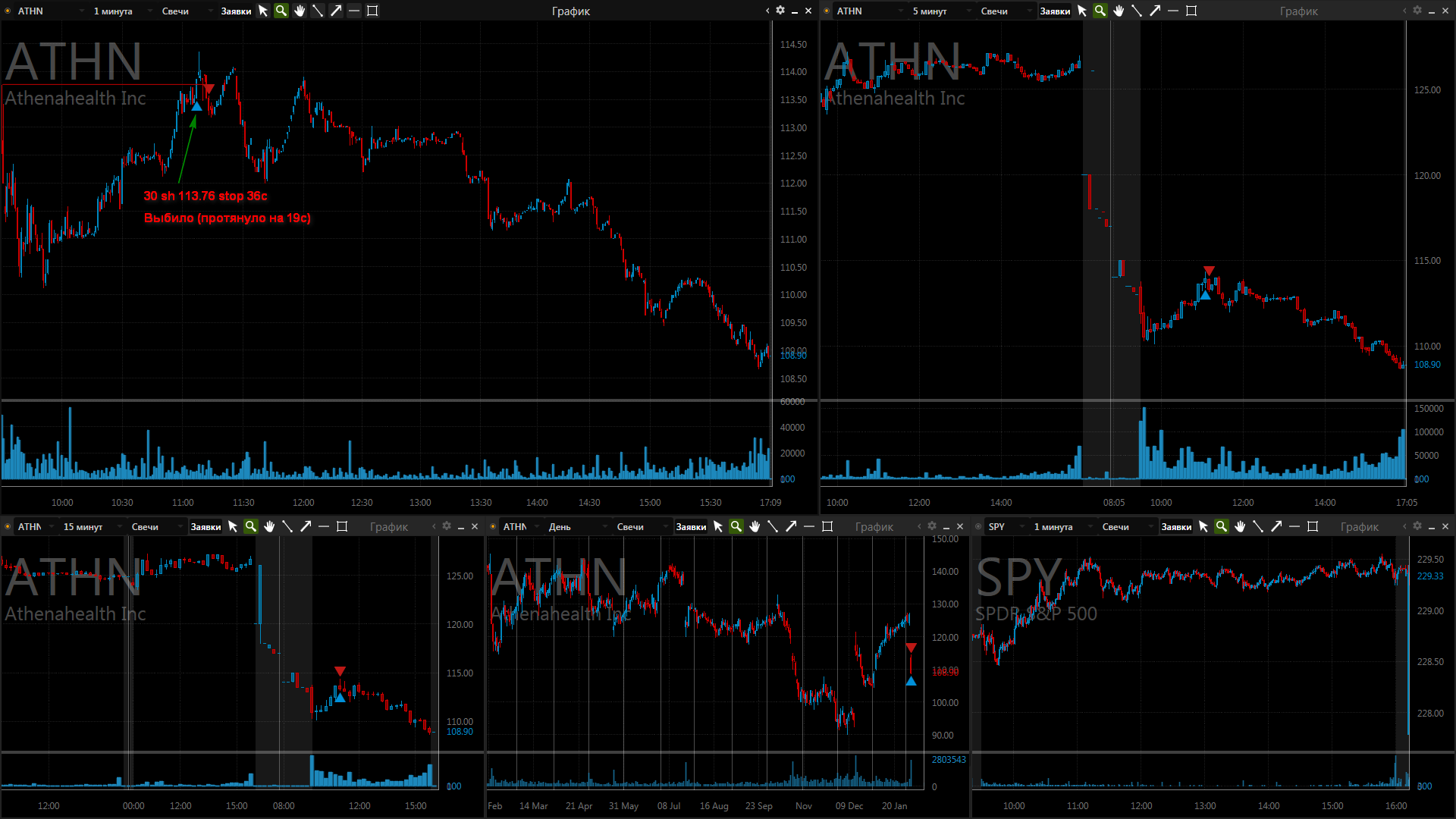The height and width of the screenshot is (819, 1456).
Task: Select the hand pan tool in 1 минута ATHN chart
Action: tap(300, 11)
